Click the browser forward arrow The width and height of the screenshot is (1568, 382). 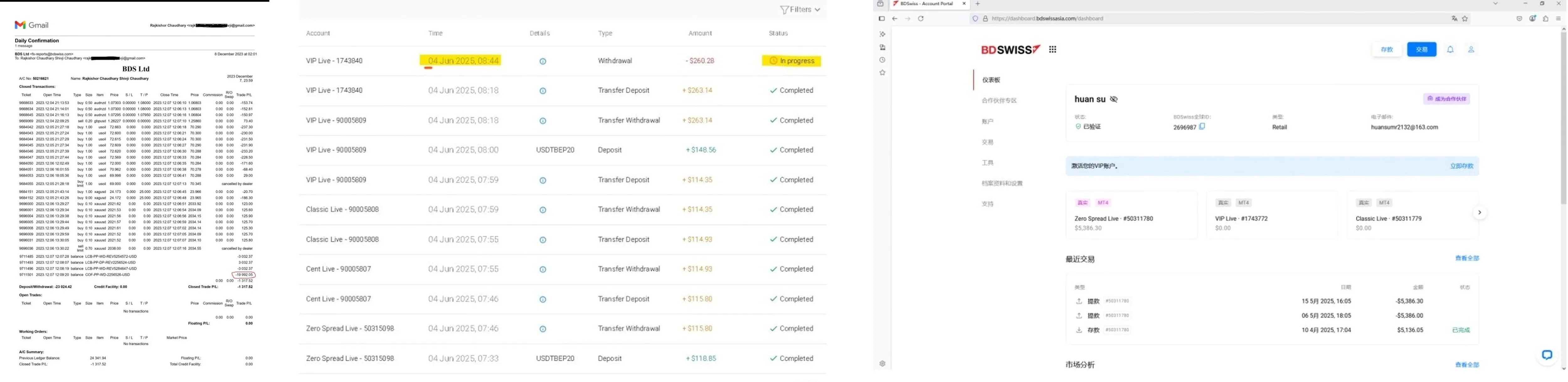coord(908,19)
